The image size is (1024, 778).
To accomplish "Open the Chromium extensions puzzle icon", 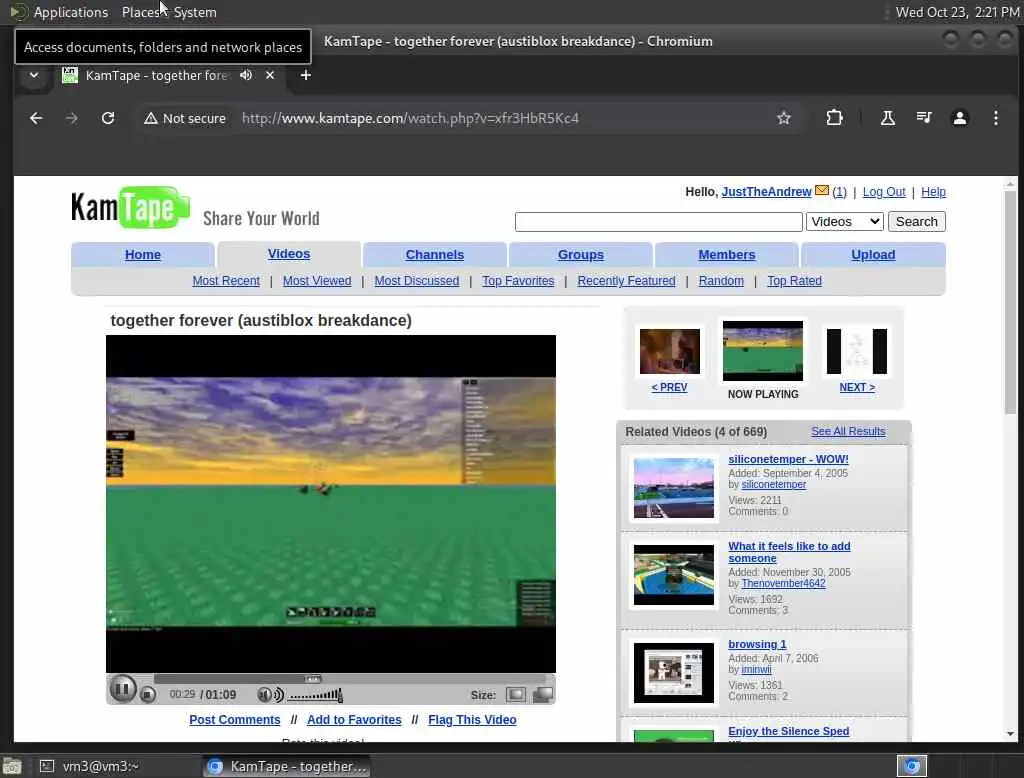I will [834, 118].
